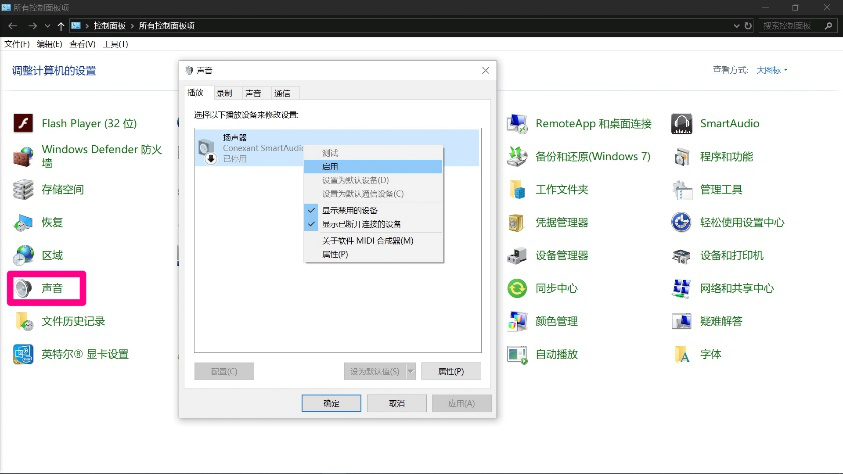
Task: Click the 确定 button in sound dialog
Action: (x=331, y=403)
